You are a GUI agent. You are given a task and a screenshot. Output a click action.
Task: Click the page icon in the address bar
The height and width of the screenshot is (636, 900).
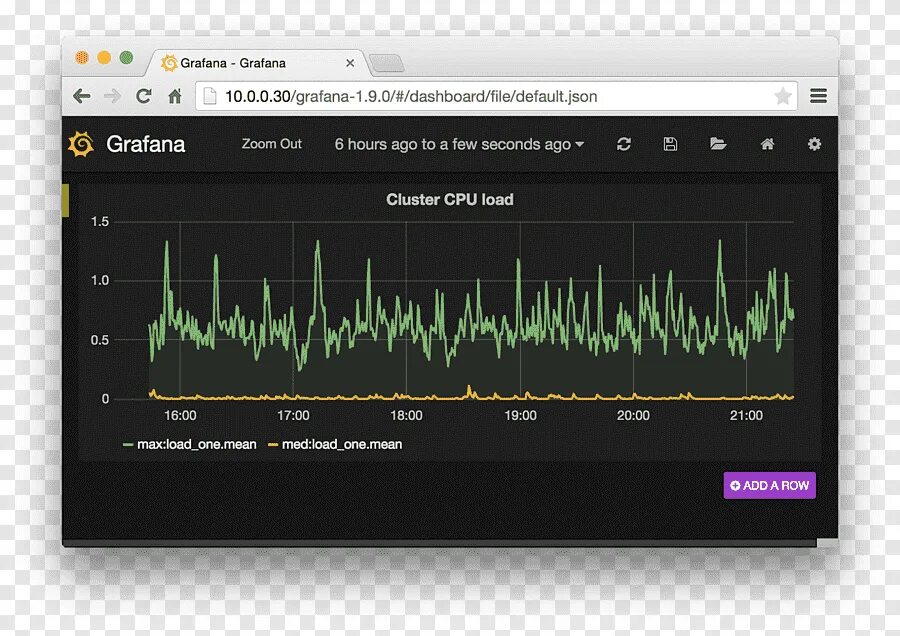[210, 96]
